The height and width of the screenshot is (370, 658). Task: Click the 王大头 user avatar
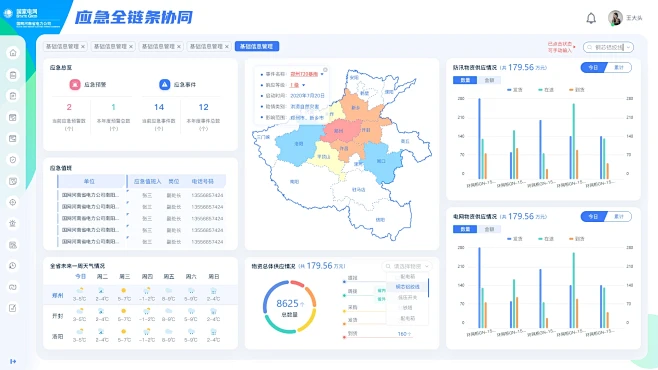coord(615,18)
